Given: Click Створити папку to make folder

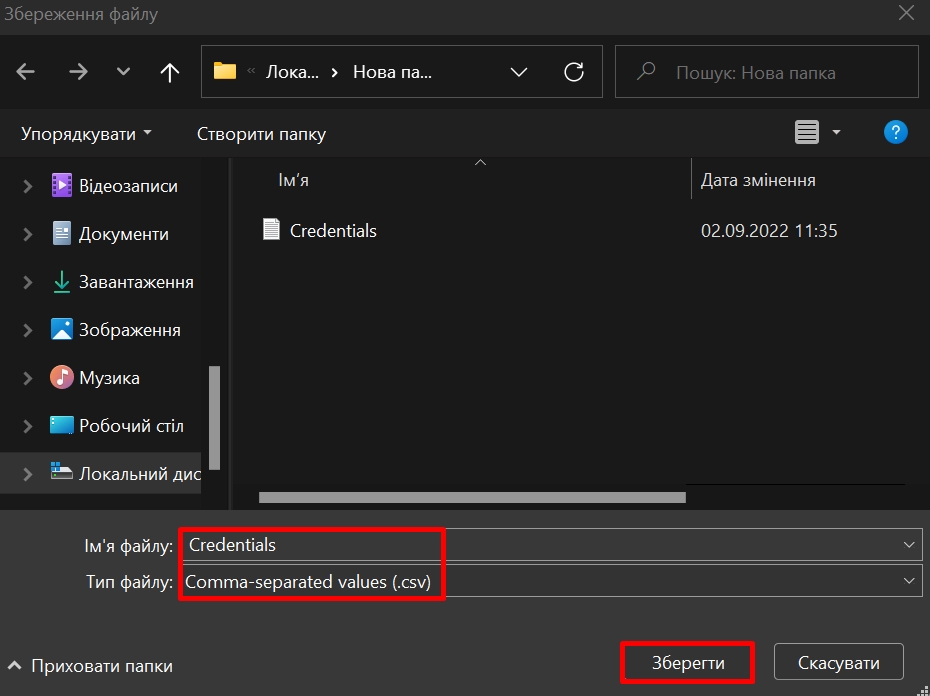Looking at the screenshot, I should pos(261,133).
